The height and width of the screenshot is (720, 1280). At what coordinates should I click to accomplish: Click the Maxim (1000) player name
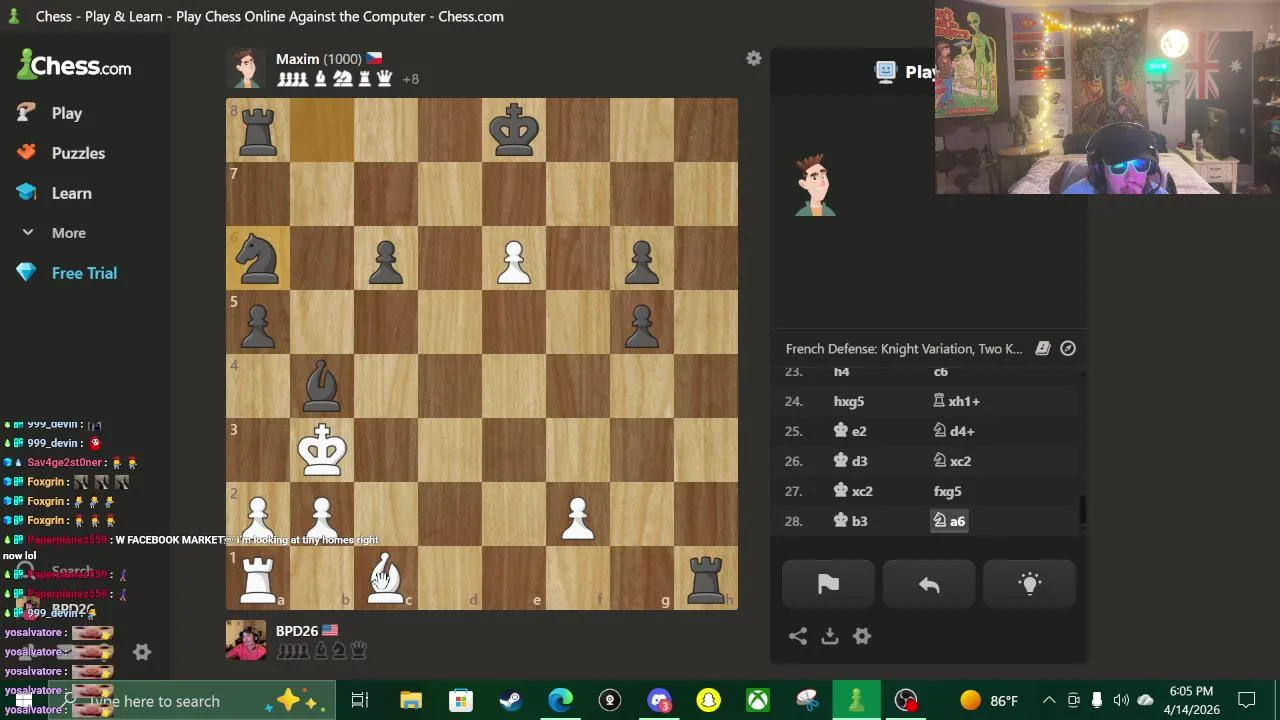pos(319,59)
